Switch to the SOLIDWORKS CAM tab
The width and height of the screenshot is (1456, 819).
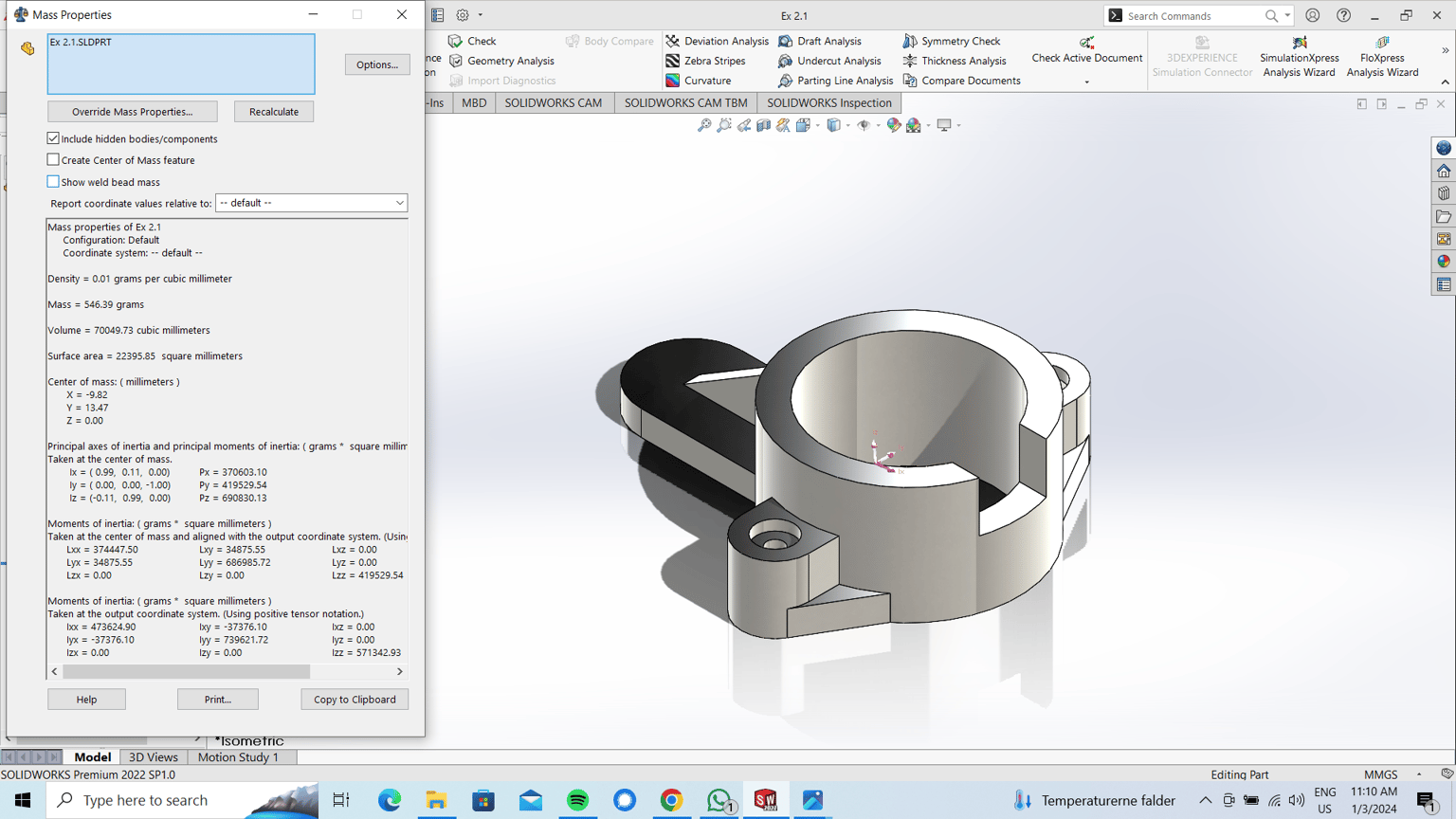(x=554, y=103)
